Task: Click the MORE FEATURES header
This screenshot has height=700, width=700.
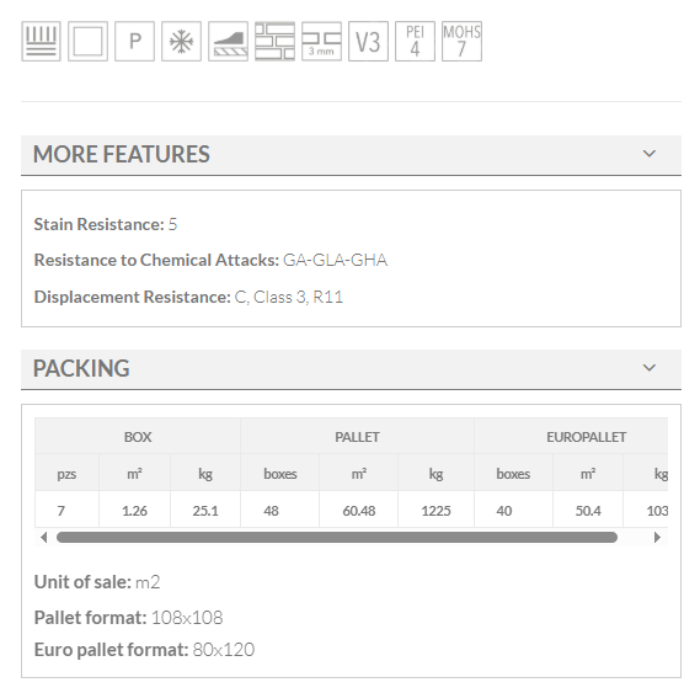Action: point(122,155)
